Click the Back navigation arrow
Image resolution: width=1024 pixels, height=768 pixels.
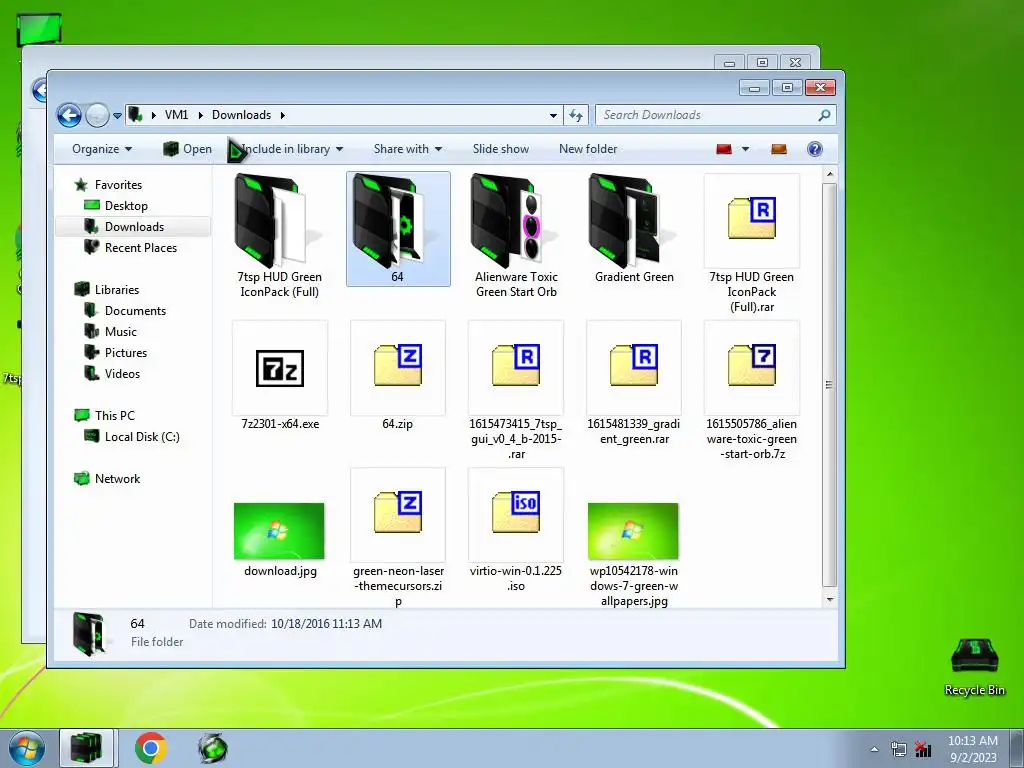(x=69, y=116)
